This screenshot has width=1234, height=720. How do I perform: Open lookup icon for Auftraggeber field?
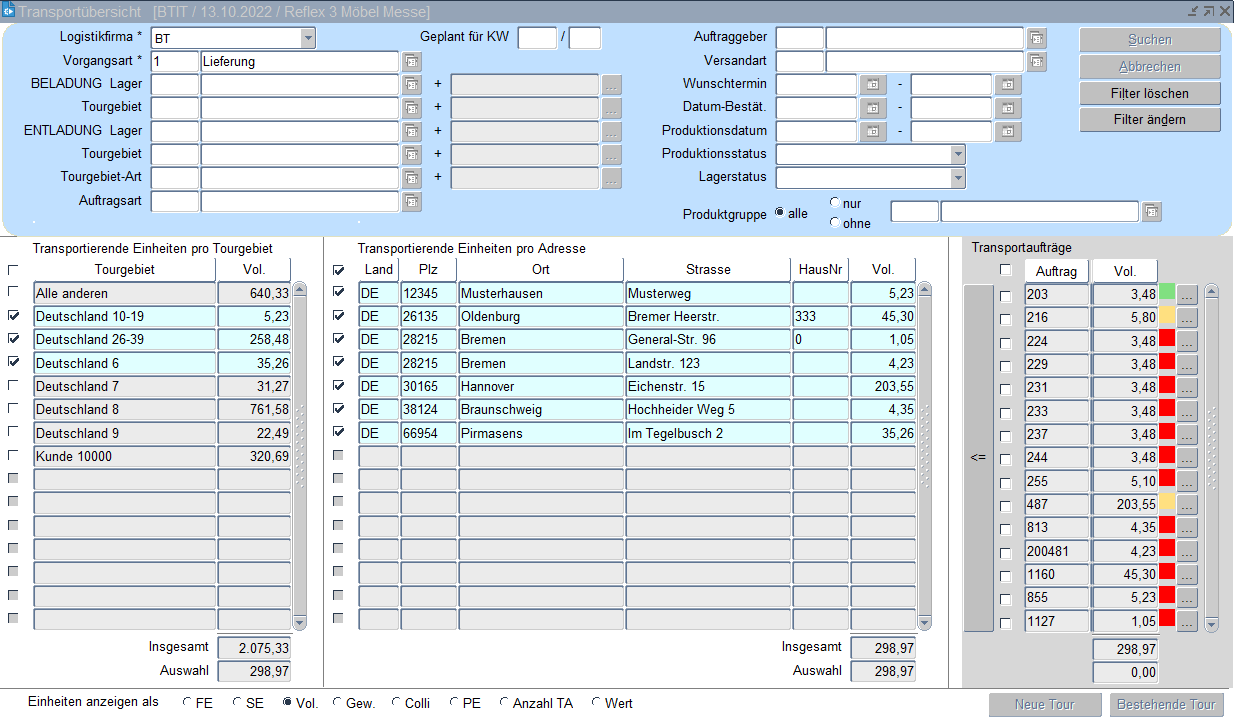[x=1037, y=38]
